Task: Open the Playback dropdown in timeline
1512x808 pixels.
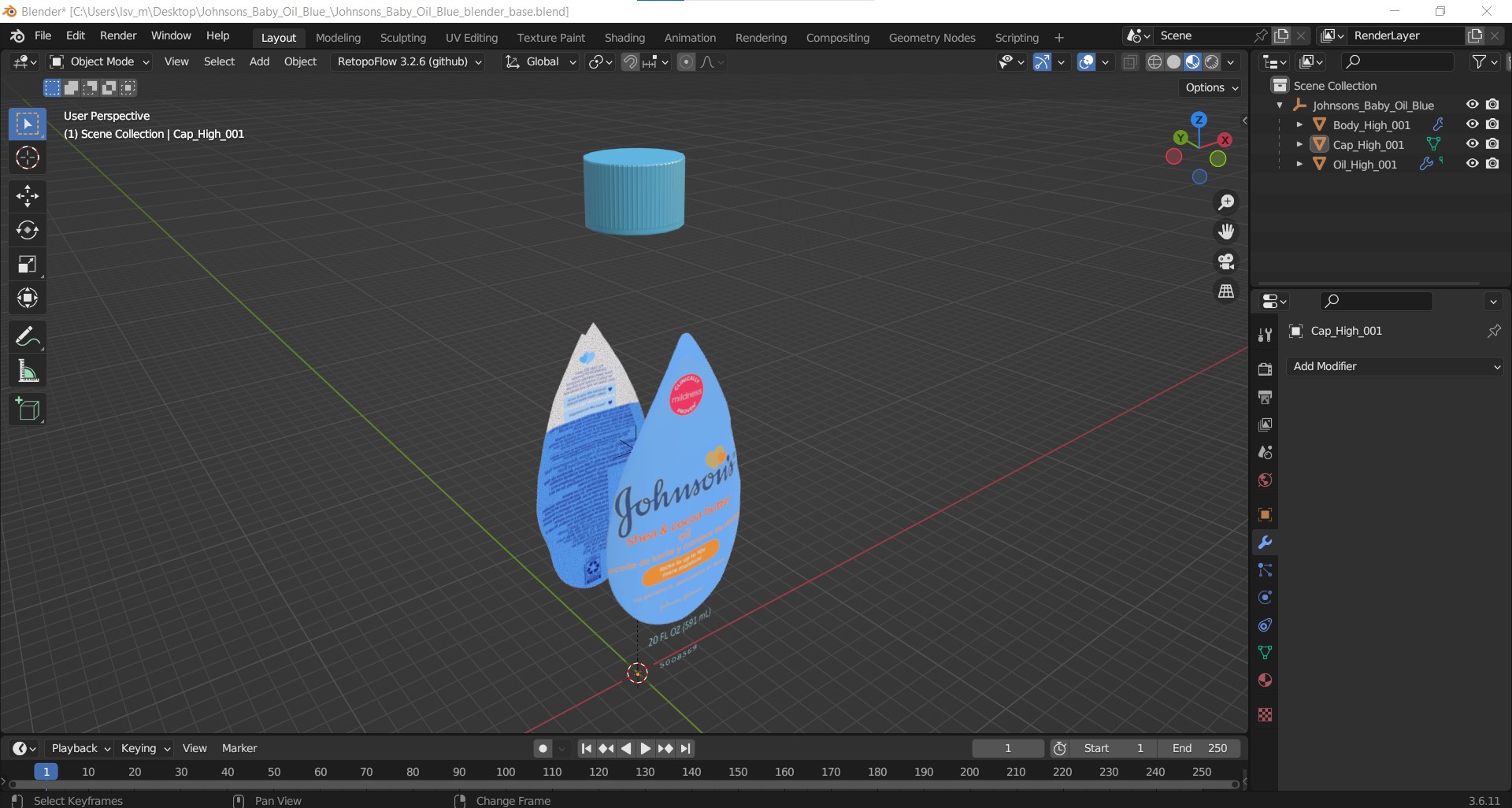Action: click(80, 749)
